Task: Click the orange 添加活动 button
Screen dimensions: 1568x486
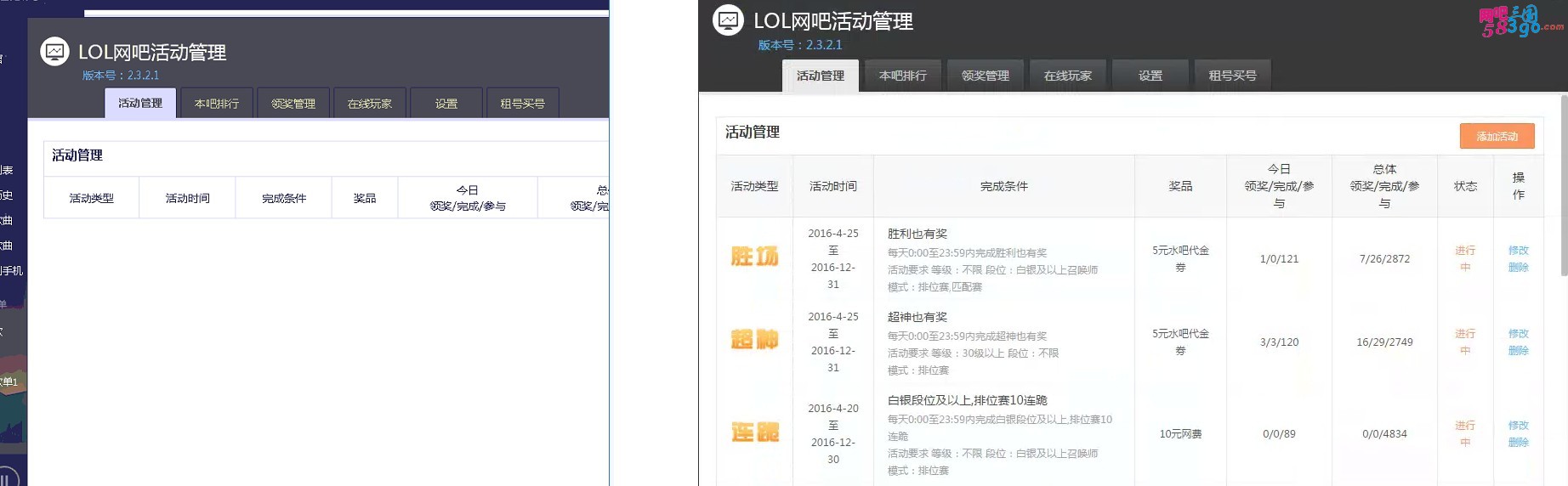Action: (1497, 136)
